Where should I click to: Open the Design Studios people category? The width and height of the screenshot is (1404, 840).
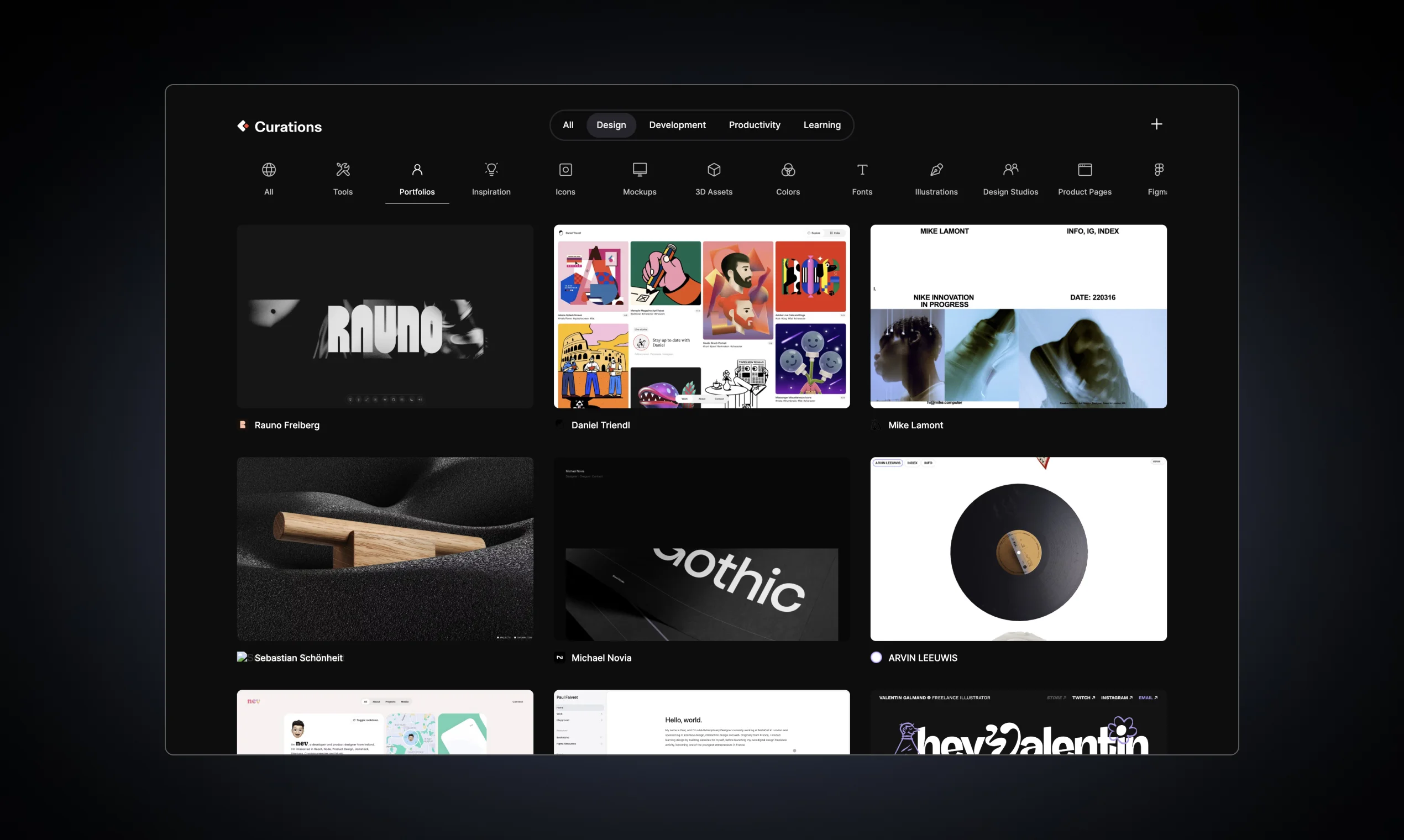tap(1010, 170)
